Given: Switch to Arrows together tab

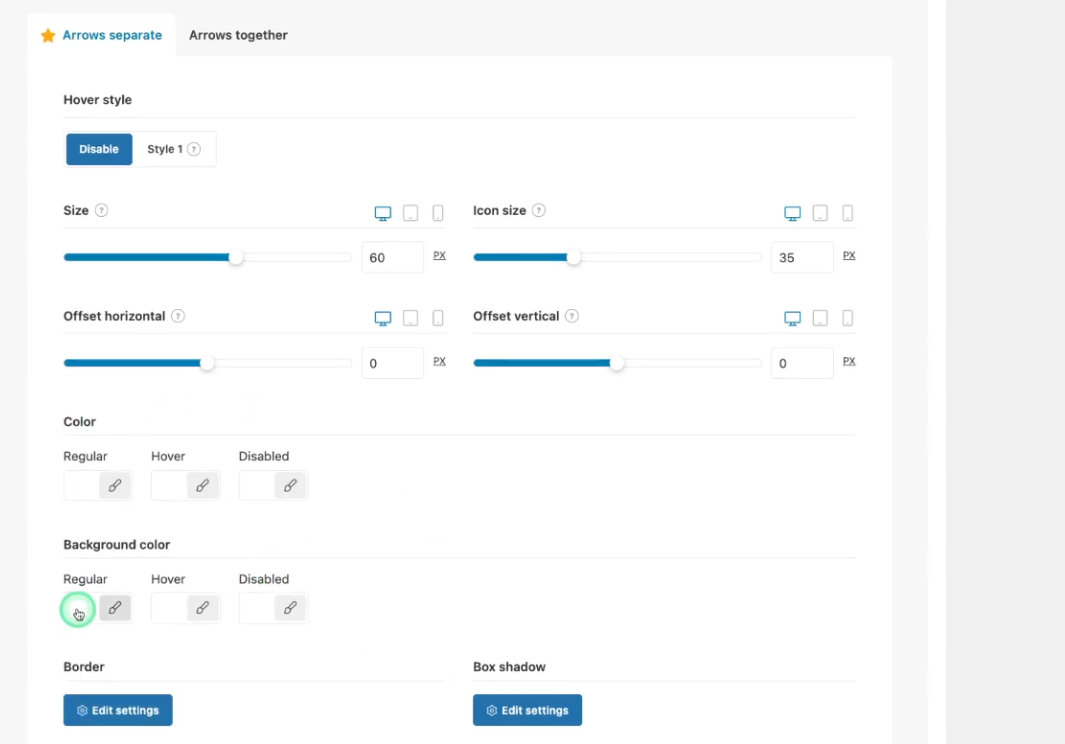Looking at the screenshot, I should [x=238, y=35].
